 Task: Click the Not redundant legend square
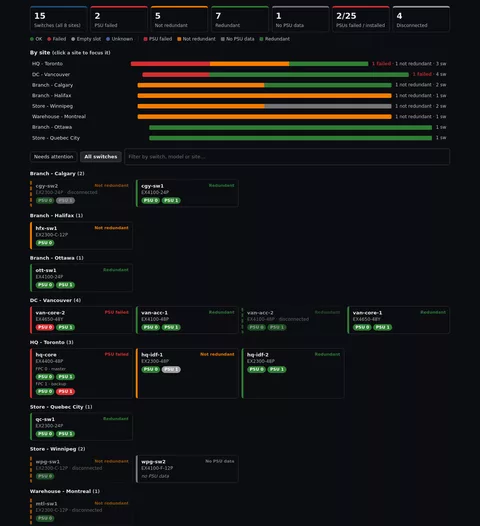point(179,39)
